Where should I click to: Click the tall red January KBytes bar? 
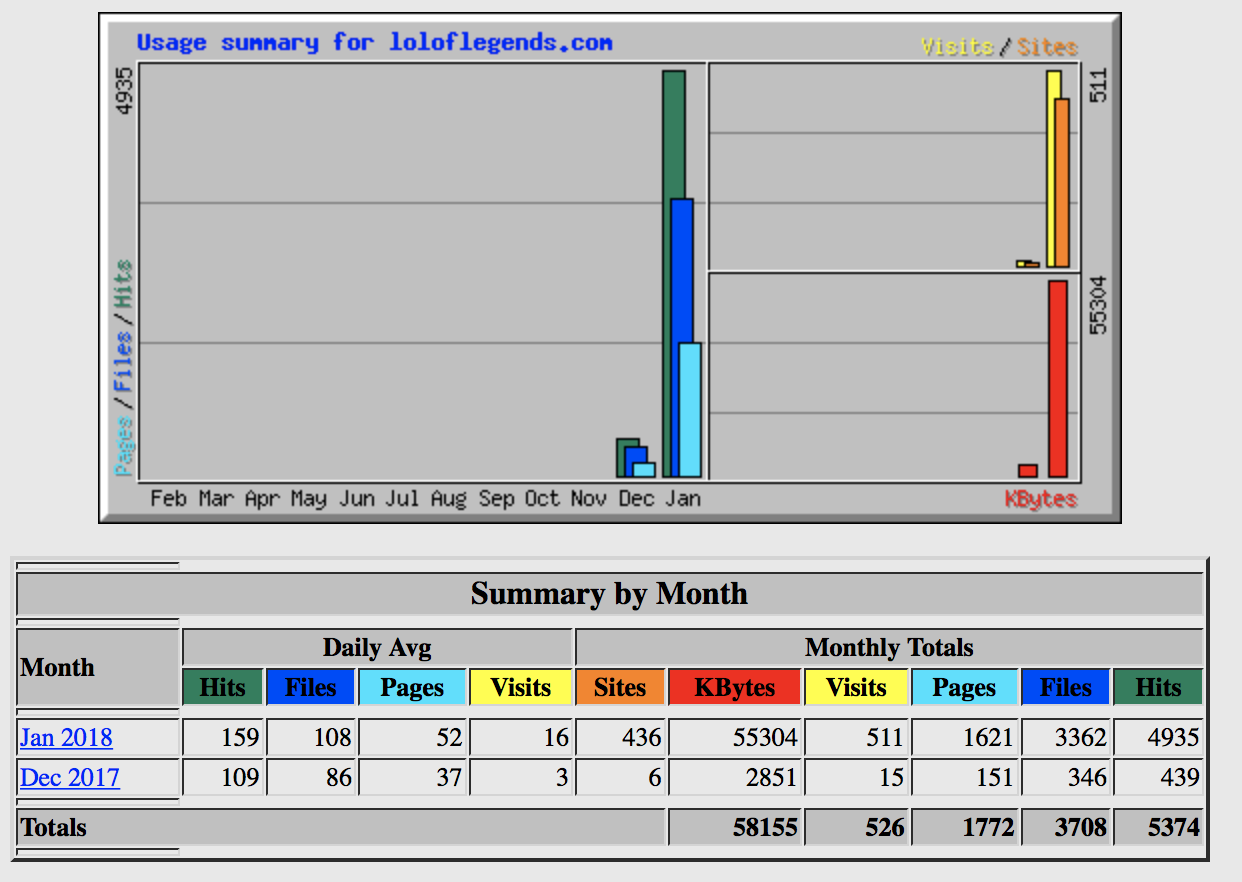point(1058,378)
